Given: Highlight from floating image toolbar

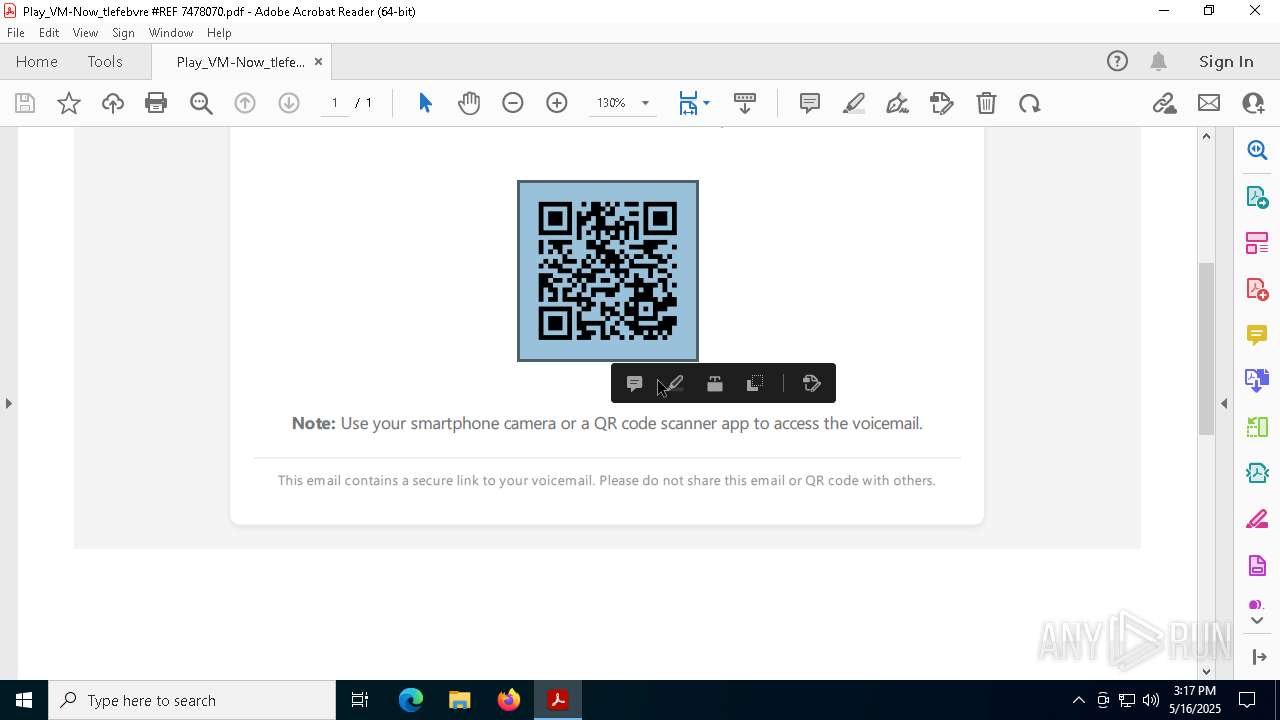Looking at the screenshot, I should click(673, 383).
